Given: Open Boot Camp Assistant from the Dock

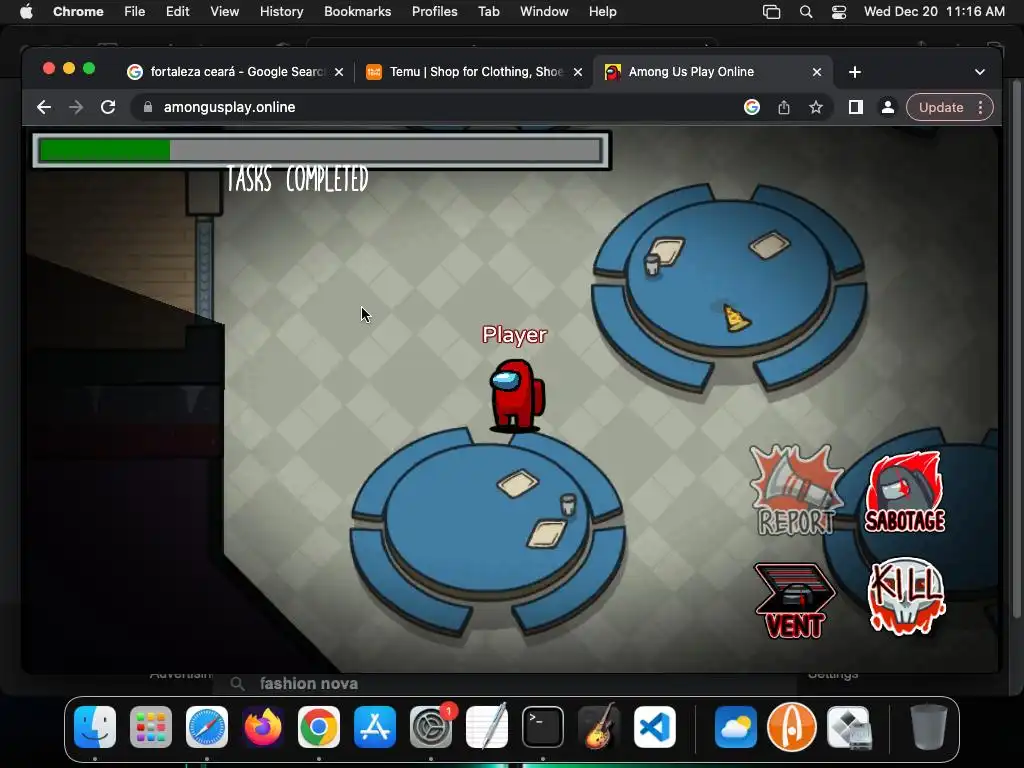Looking at the screenshot, I should point(848,727).
